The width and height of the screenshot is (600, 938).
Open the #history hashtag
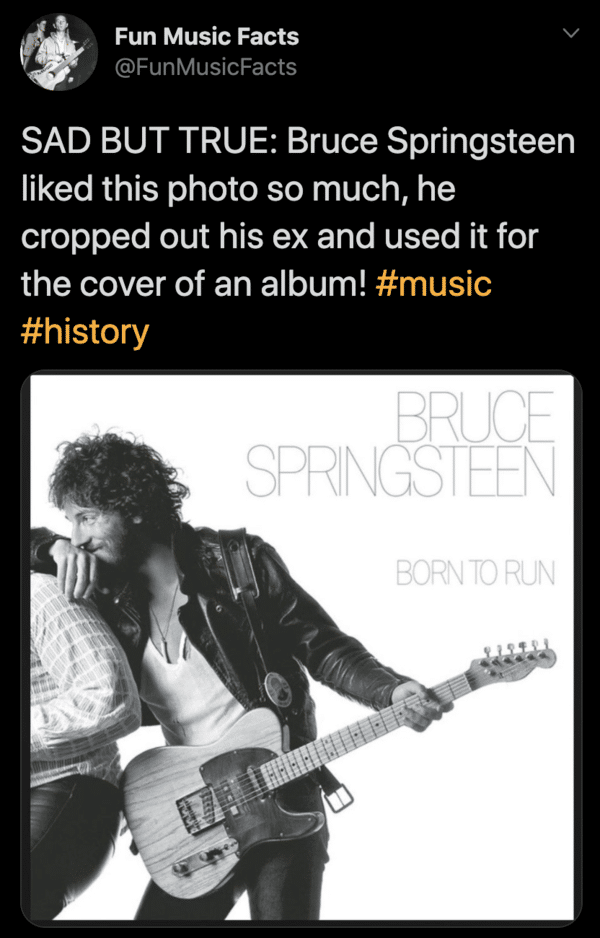pos(84,332)
